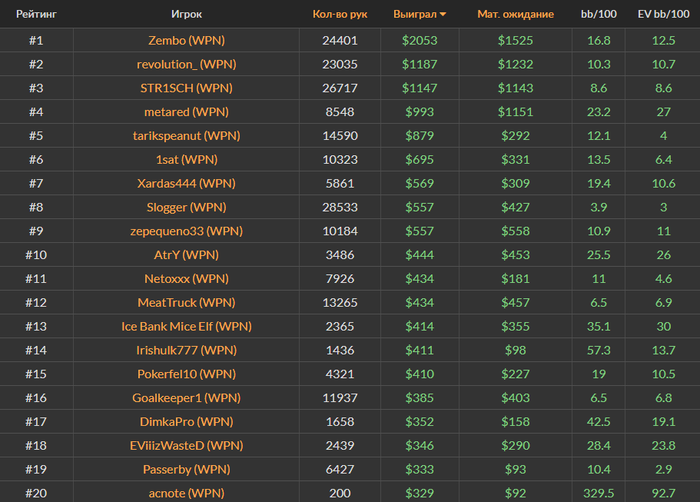This screenshot has height=502, width=700.
Task: Open player MeatTruck (WPN) profile
Action: 187,302
